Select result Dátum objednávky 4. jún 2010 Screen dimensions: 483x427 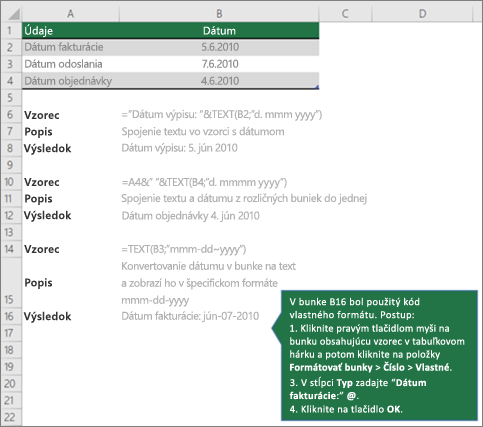tap(190, 216)
